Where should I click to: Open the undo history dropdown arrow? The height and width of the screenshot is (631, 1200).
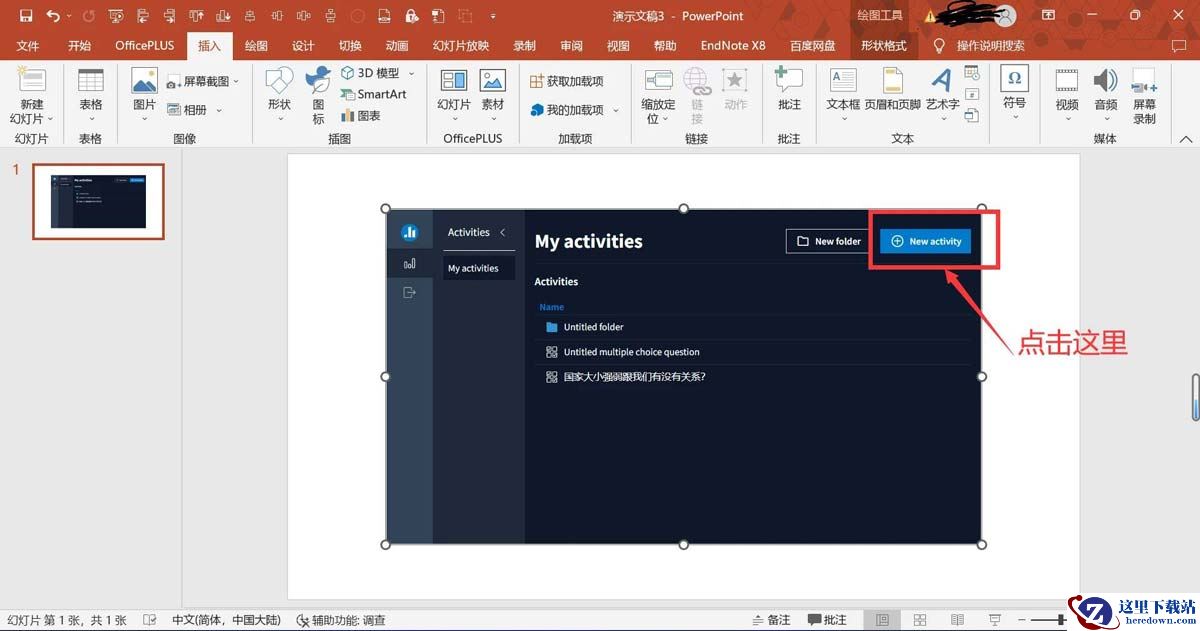69,17
